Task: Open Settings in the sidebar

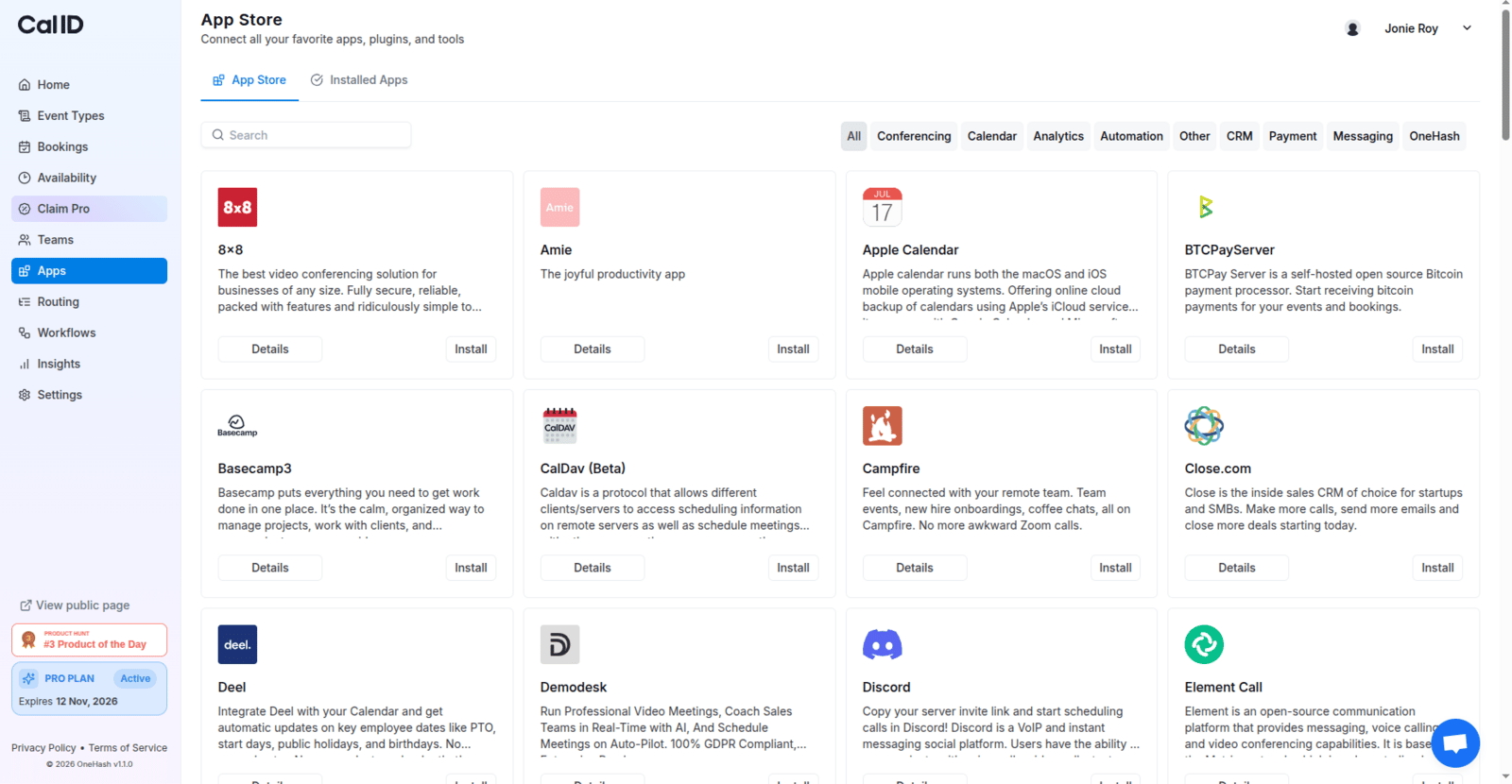Action: pos(89,395)
